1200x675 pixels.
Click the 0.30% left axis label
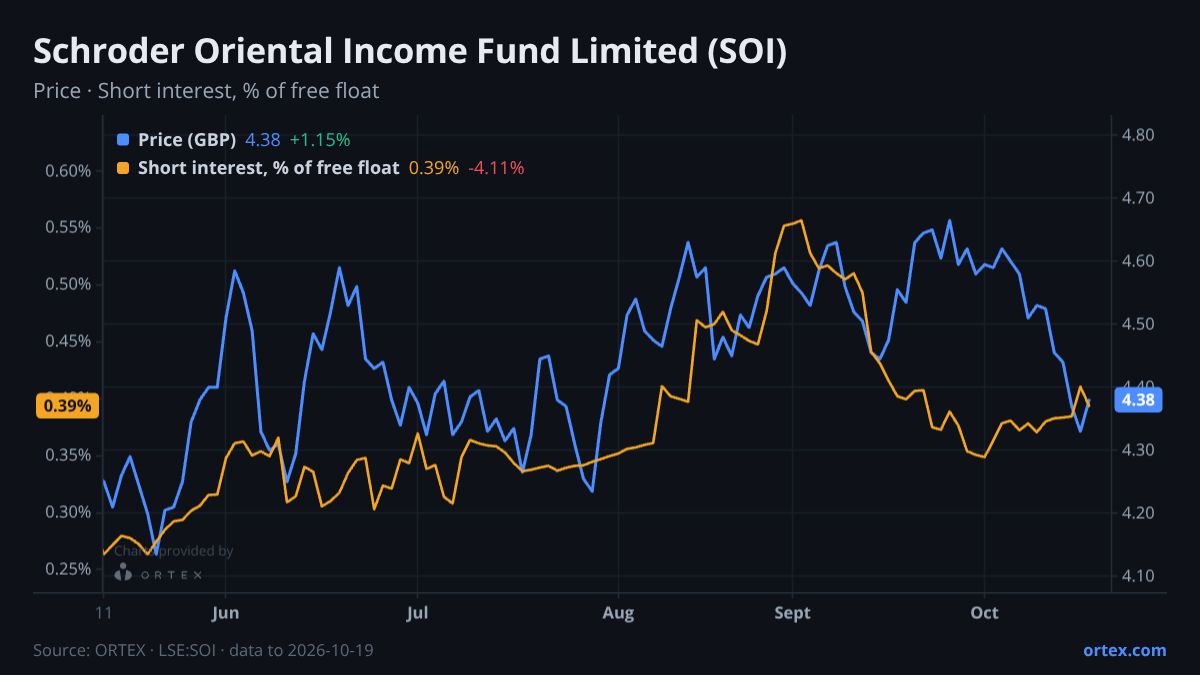click(68, 512)
